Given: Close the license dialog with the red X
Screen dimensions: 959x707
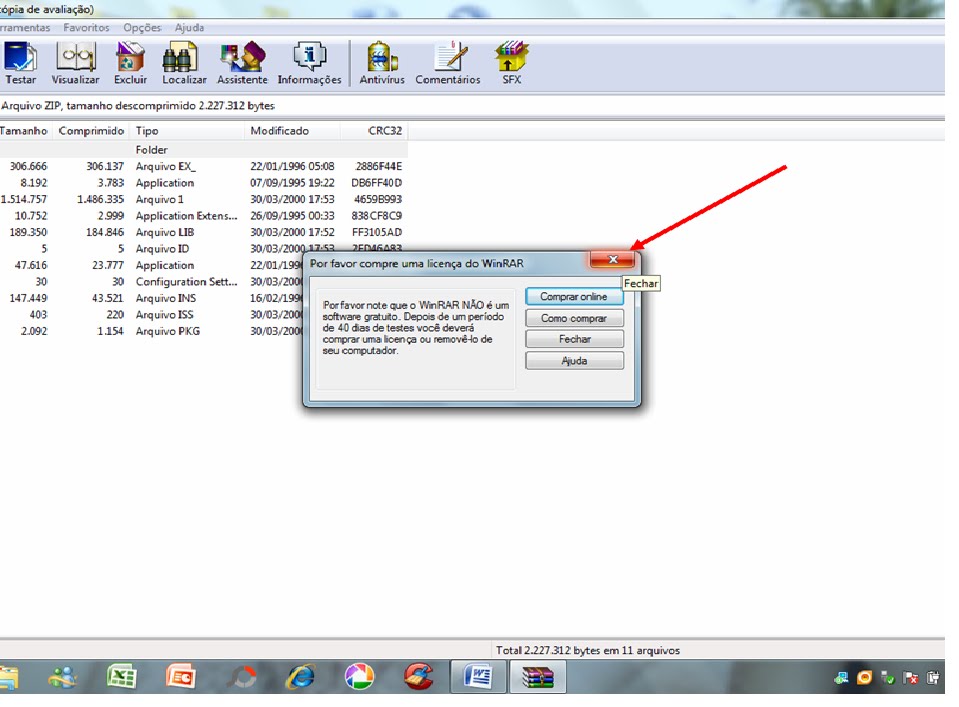Looking at the screenshot, I should [x=612, y=259].
